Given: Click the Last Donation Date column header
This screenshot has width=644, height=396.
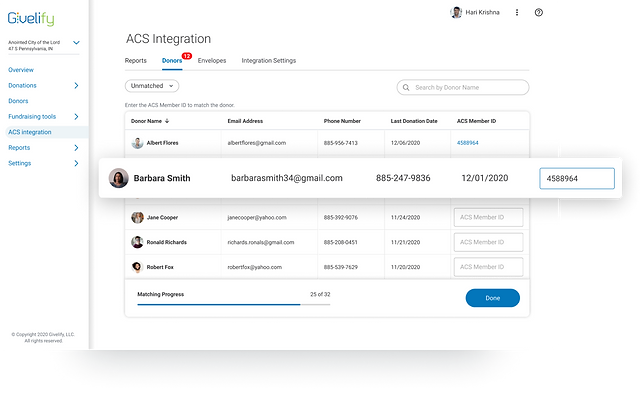Looking at the screenshot, I should [x=414, y=121].
